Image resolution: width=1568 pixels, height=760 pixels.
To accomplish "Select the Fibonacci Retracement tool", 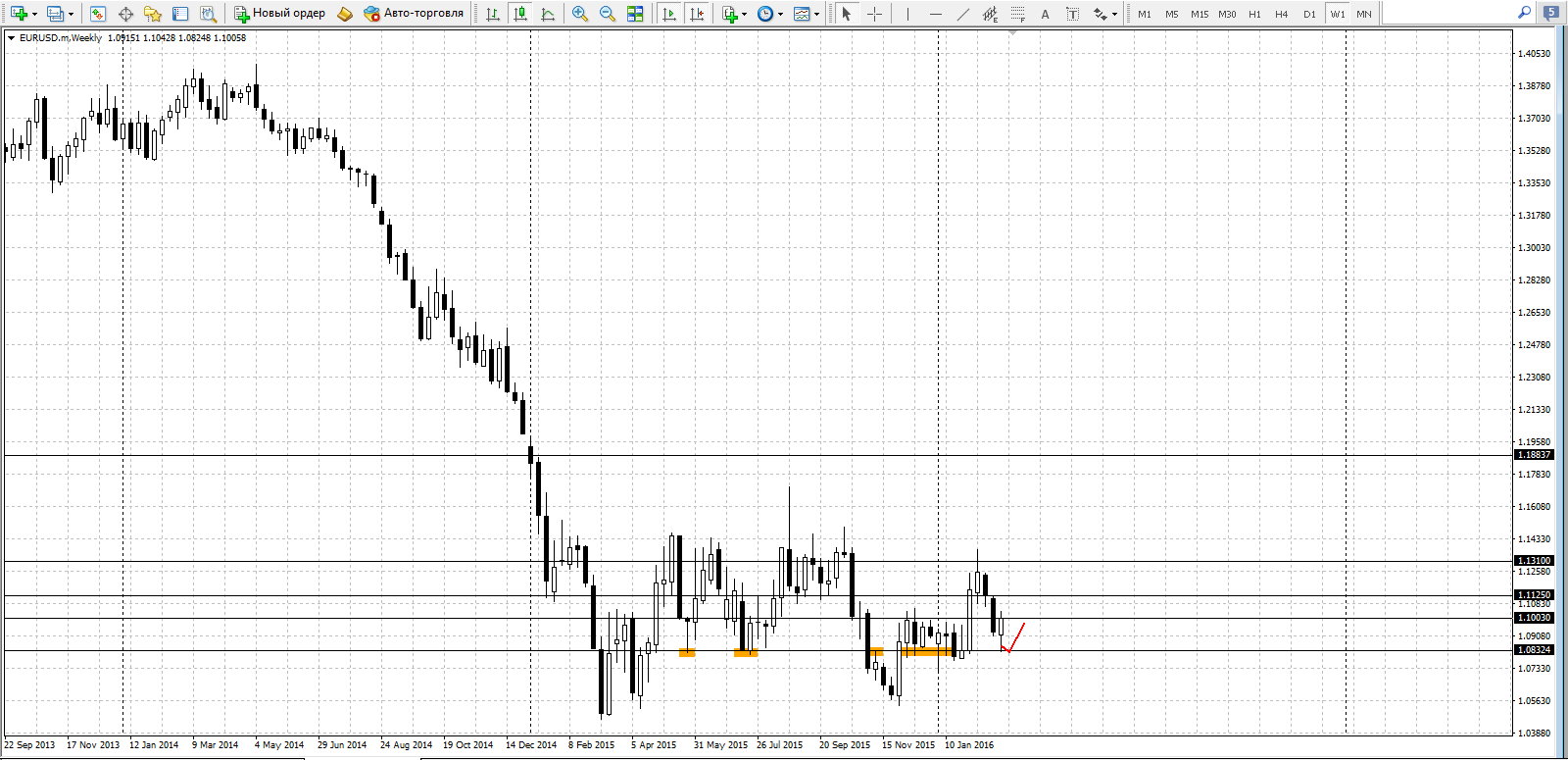I will pos(1017,14).
